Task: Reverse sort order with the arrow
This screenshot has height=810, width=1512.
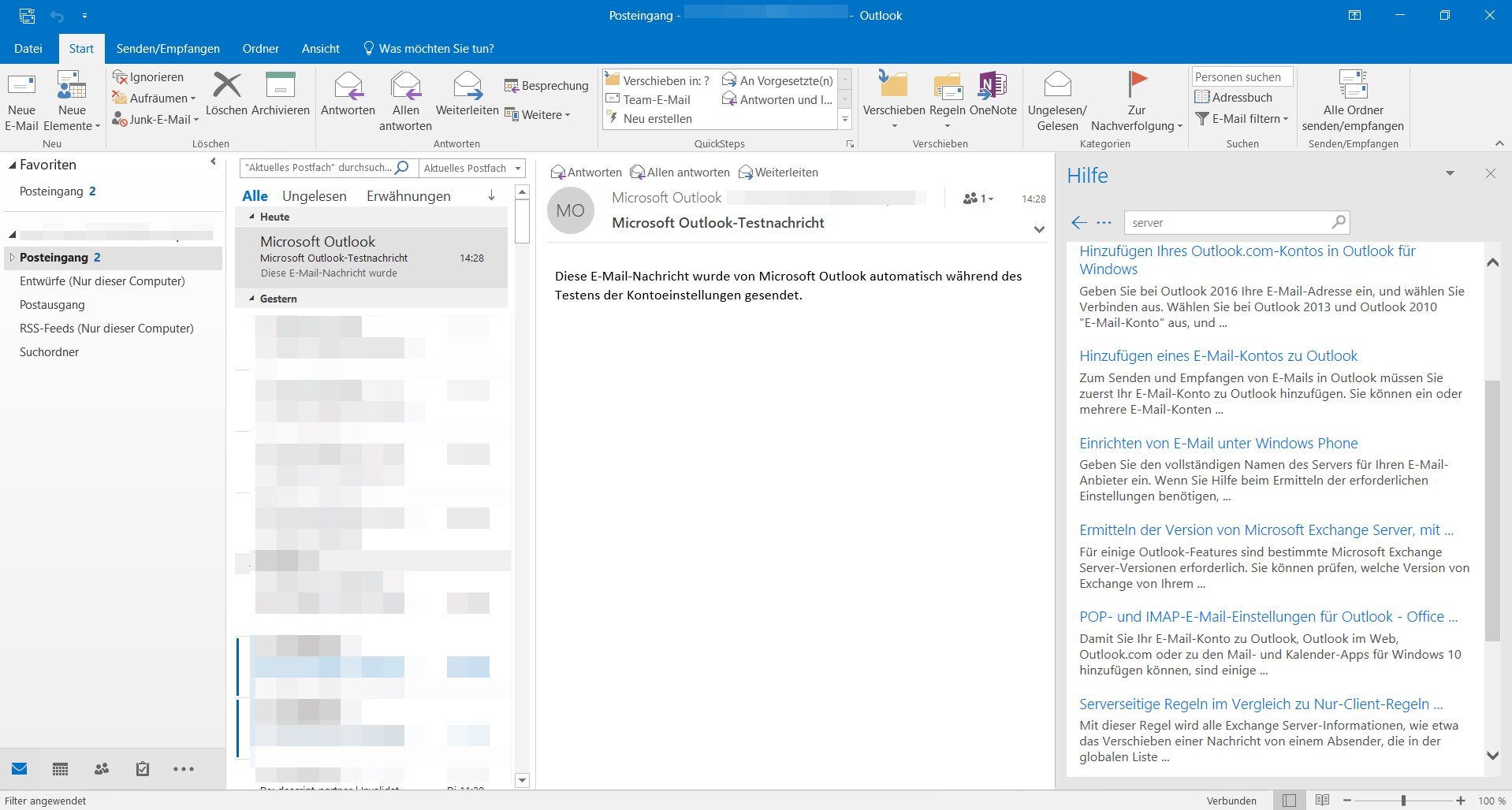Action: 492,195
